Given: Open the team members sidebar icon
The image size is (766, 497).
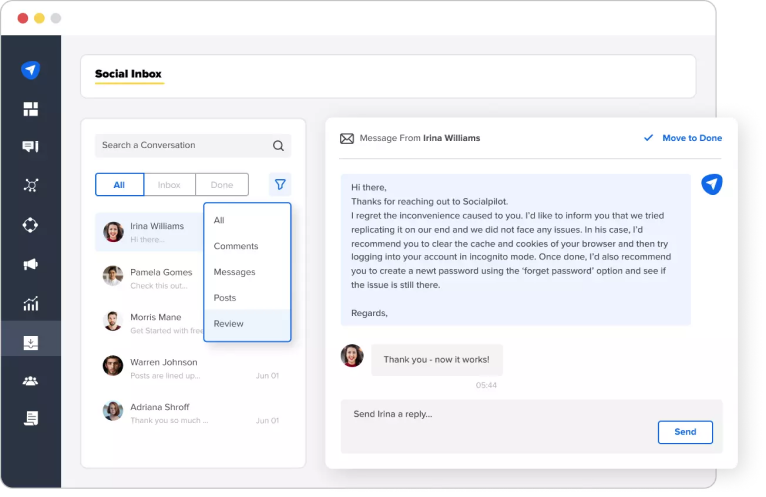Looking at the screenshot, I should coord(30,381).
